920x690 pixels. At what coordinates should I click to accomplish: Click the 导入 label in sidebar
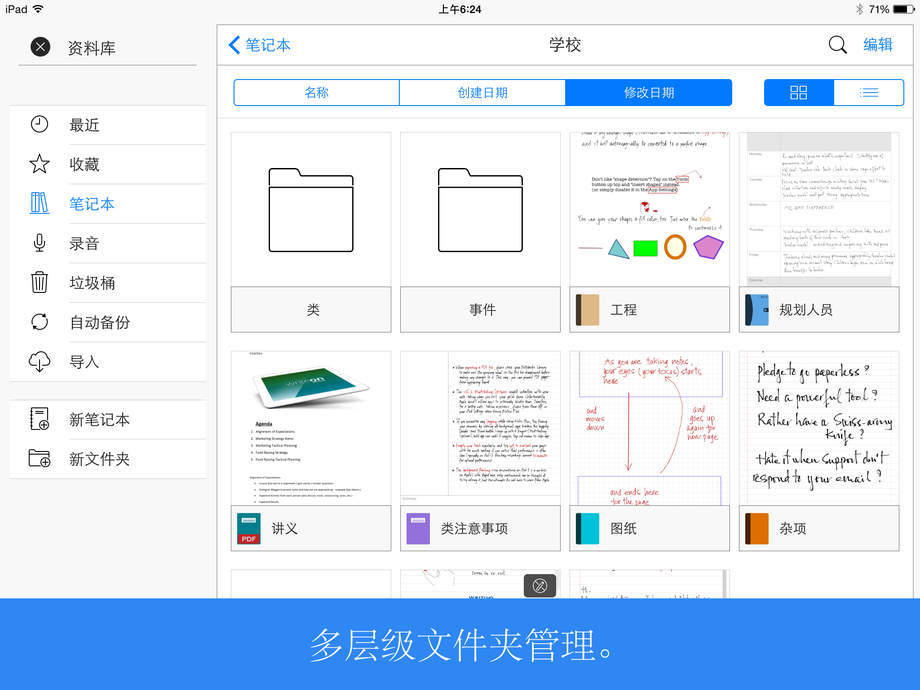pos(84,362)
